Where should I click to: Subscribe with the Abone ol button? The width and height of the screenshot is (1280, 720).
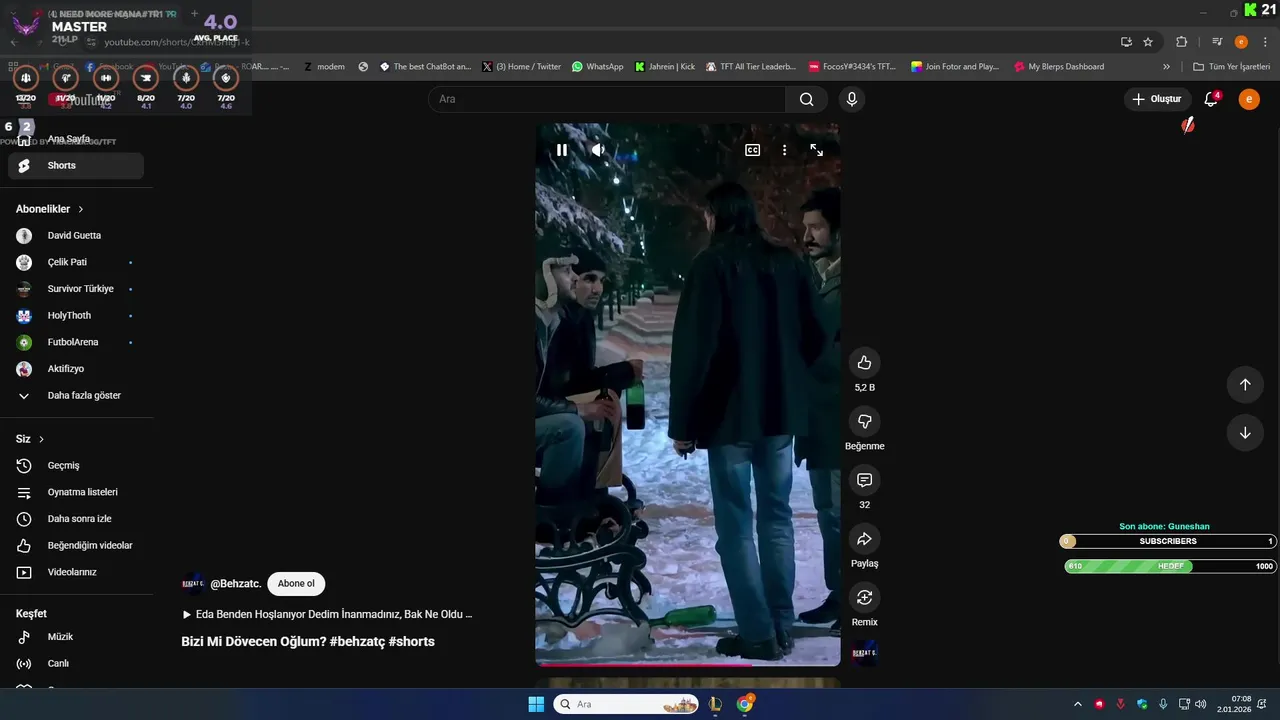pyautogui.click(x=296, y=584)
